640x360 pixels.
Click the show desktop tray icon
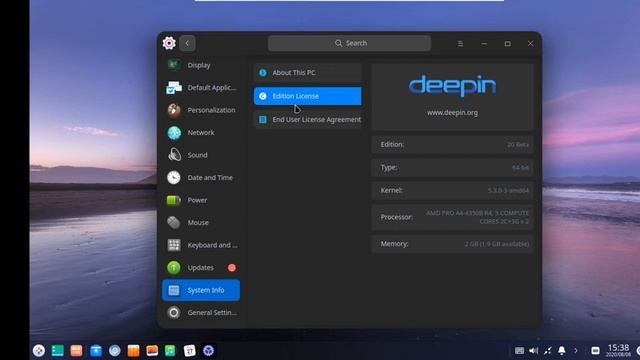[595, 351]
